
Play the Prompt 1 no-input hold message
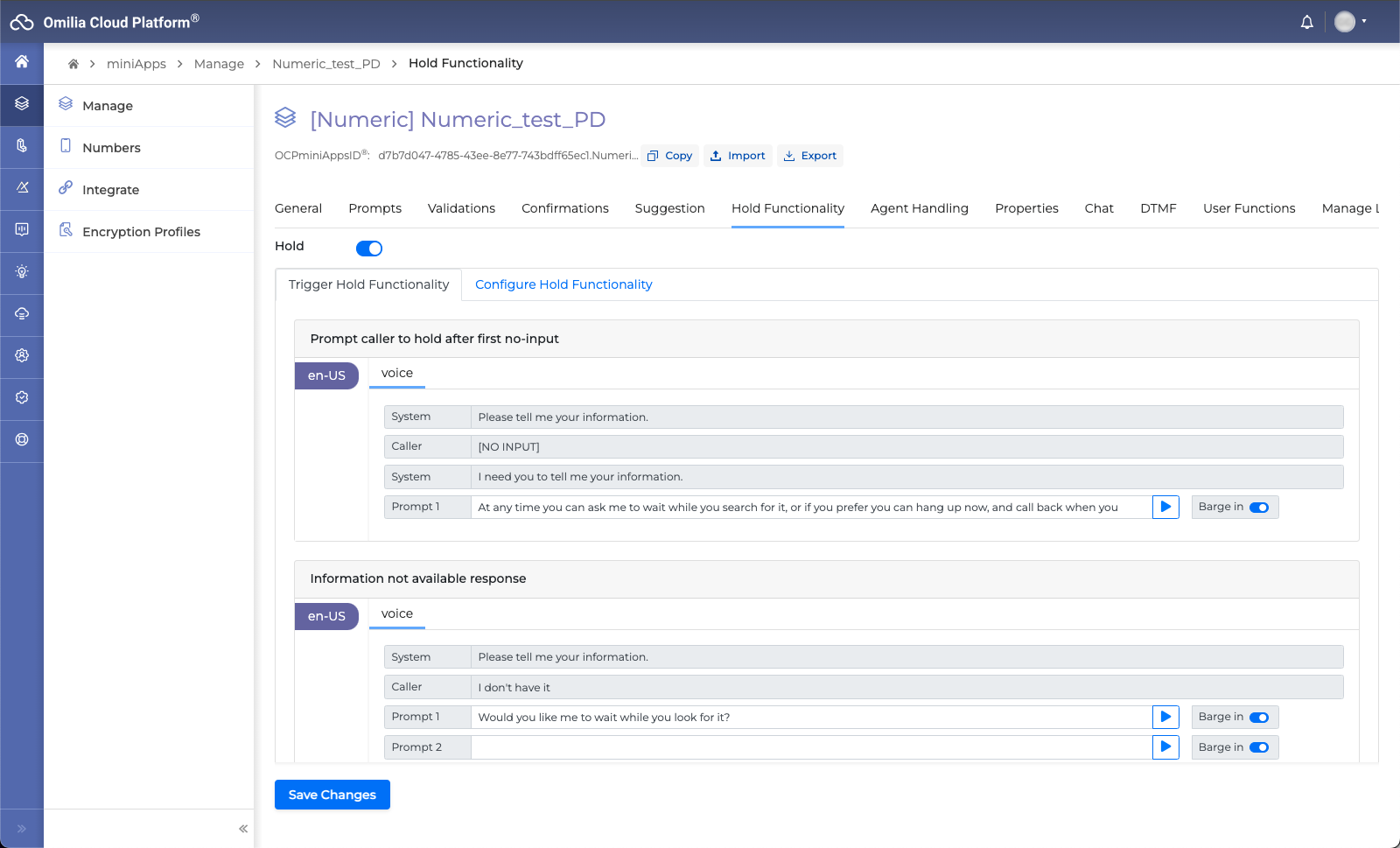1165,507
